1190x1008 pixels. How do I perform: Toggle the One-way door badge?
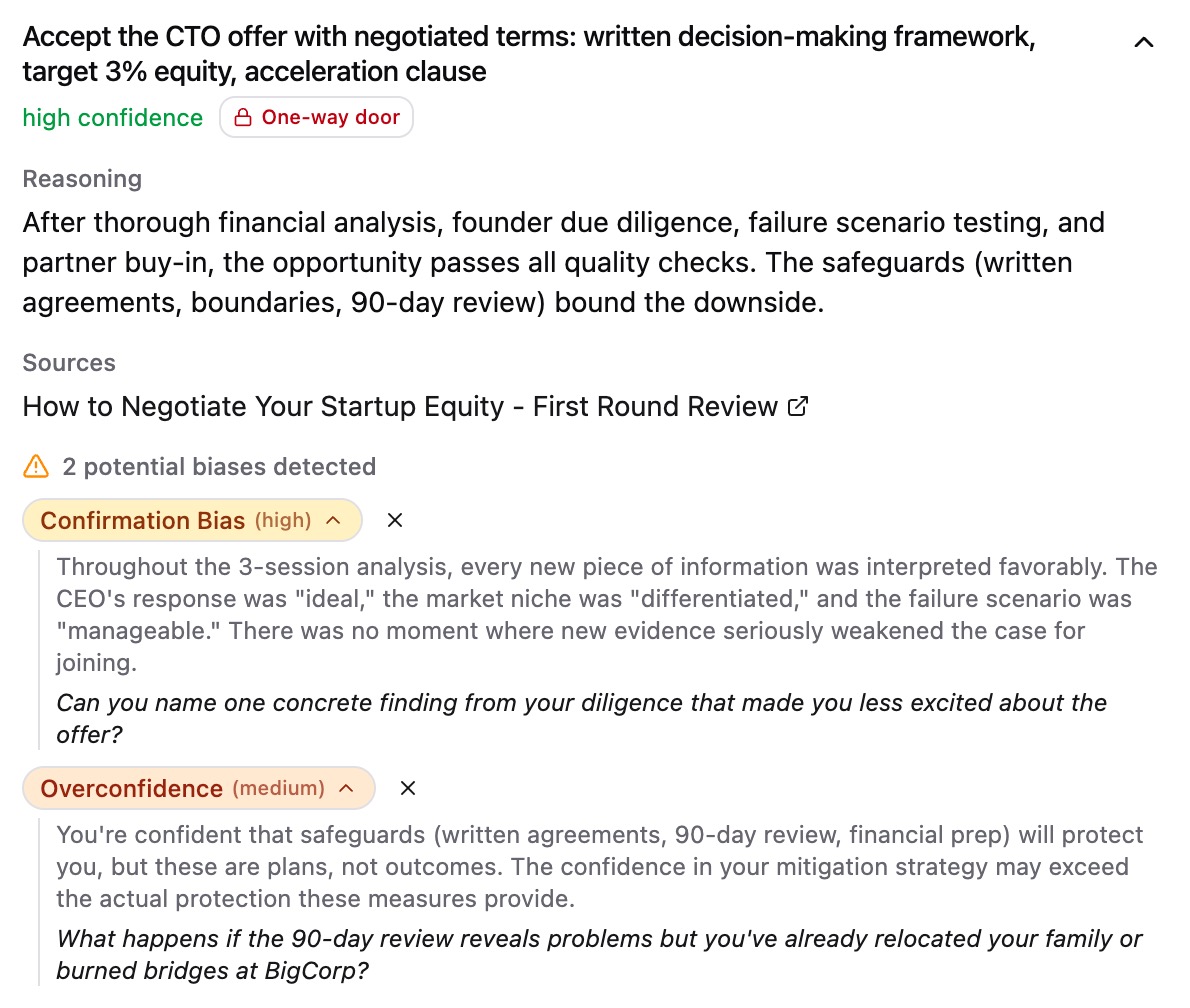[316, 117]
